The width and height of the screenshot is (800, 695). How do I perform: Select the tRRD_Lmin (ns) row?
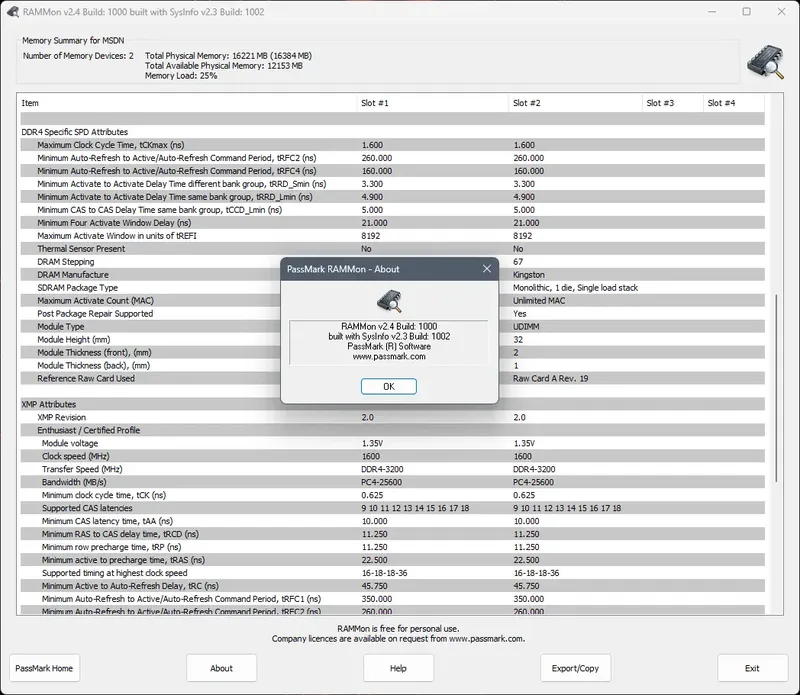tap(392, 197)
